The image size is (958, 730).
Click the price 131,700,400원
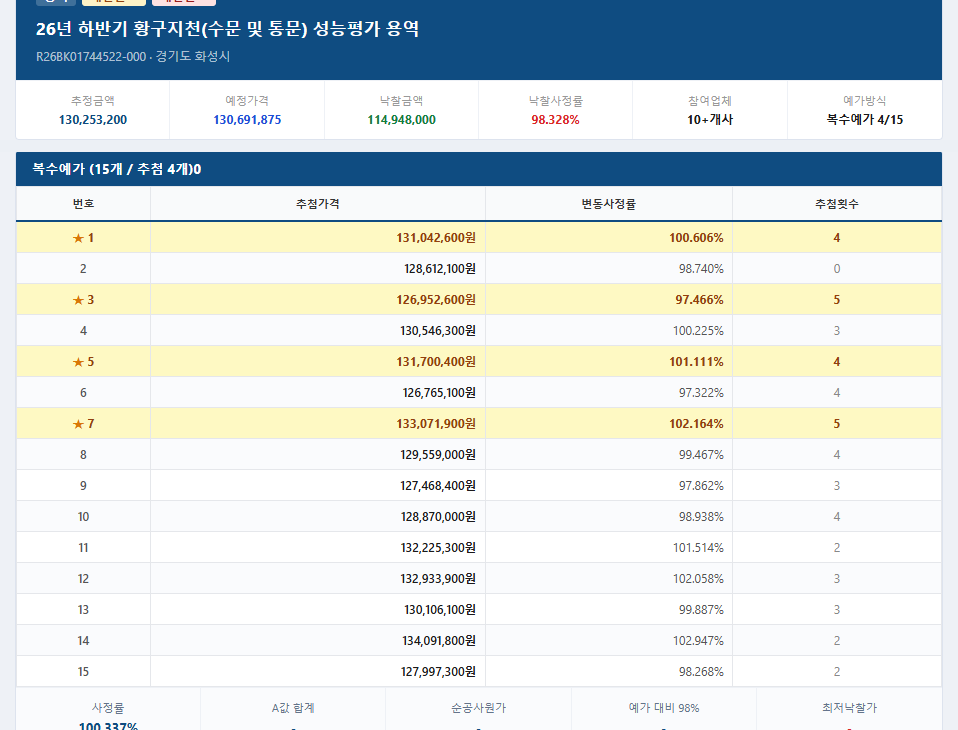point(436,362)
